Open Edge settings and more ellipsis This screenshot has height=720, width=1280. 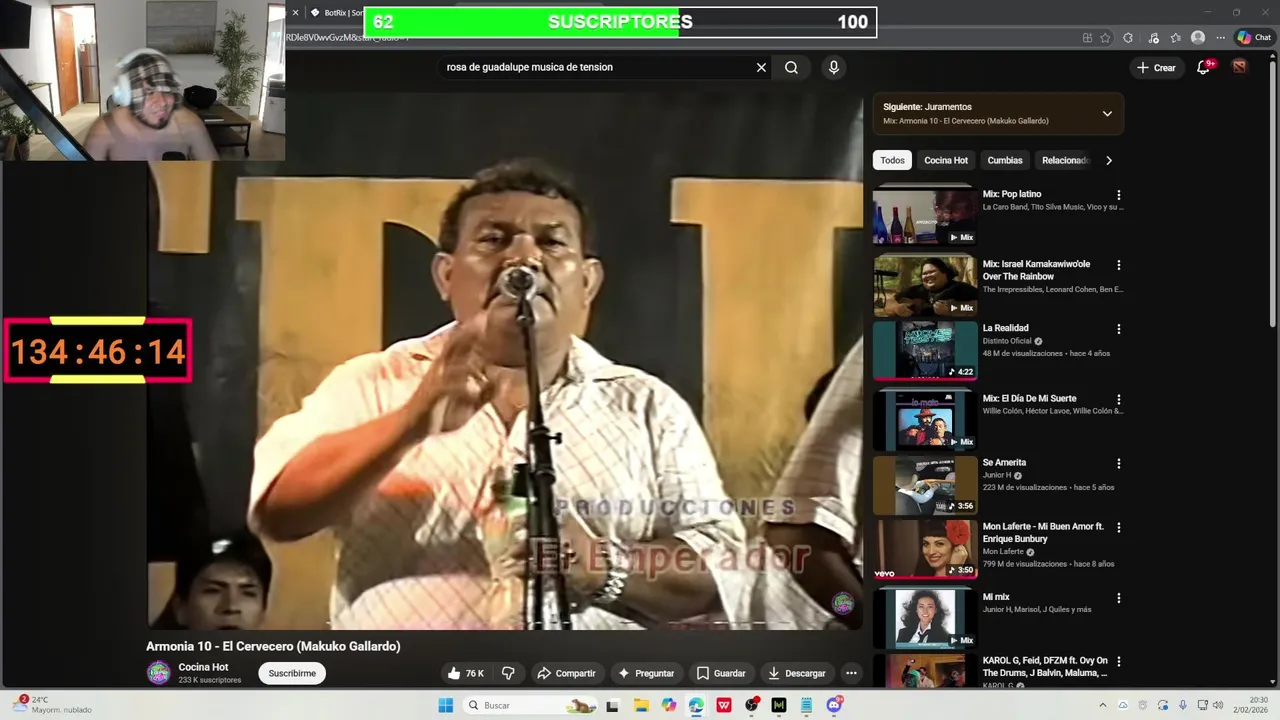point(1220,38)
